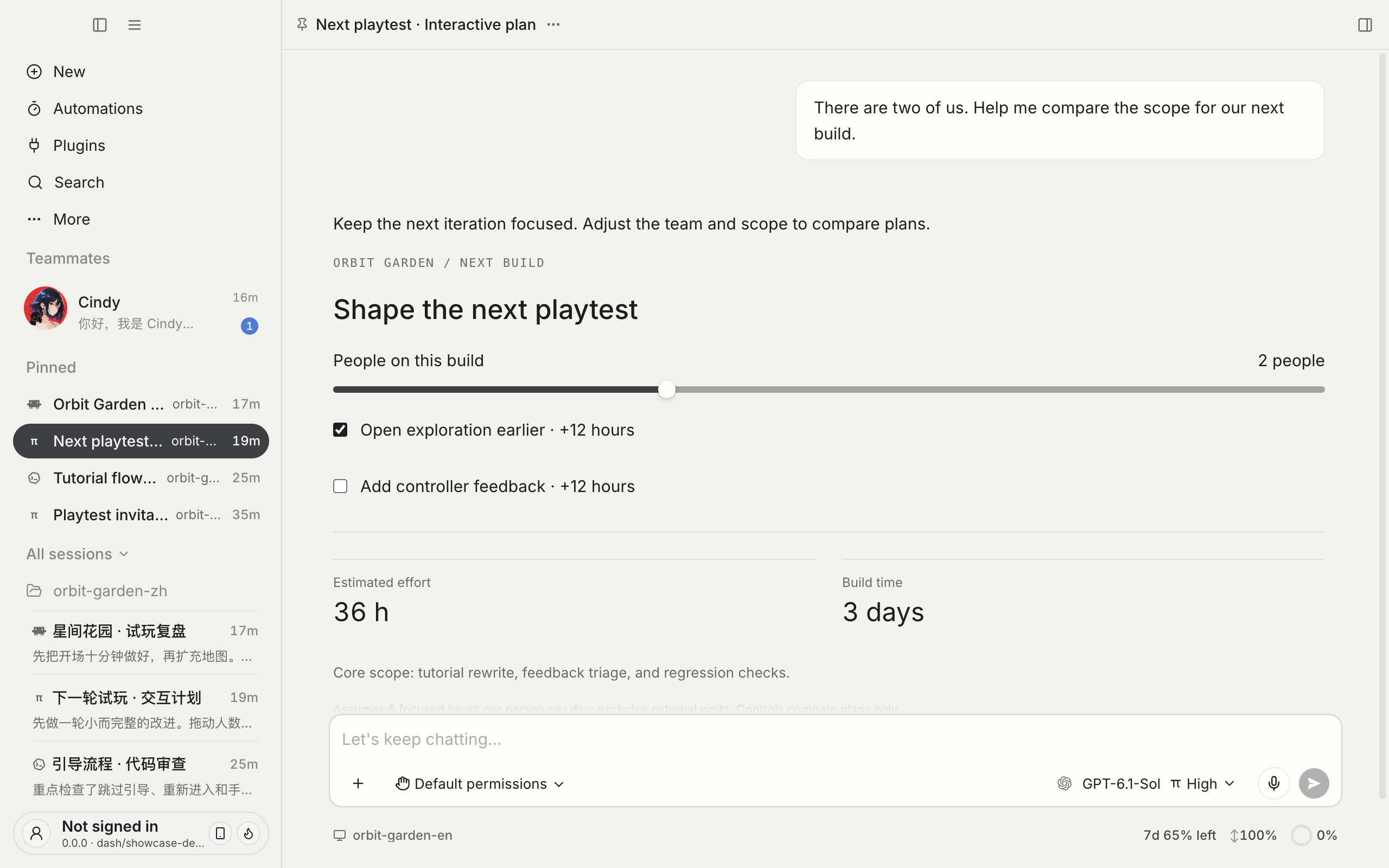
Task: Select pinned Playtest invita... session
Action: click(x=141, y=514)
